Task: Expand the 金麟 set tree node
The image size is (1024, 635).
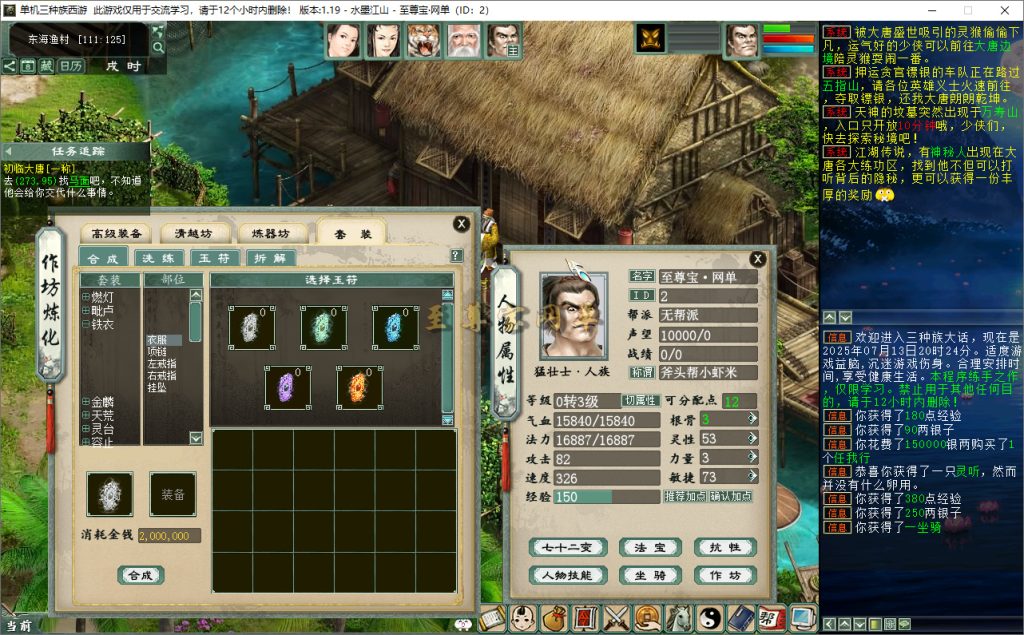Action: pos(86,402)
